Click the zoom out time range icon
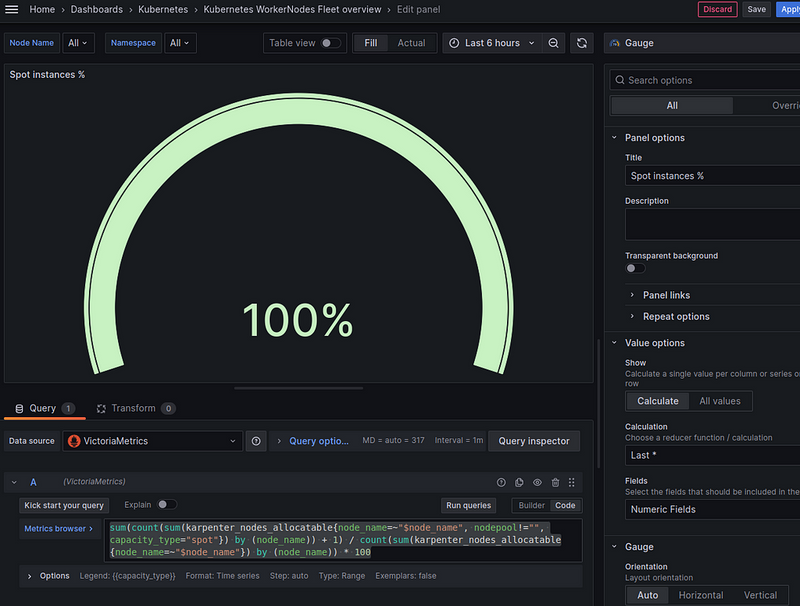Screen dimensions: 800x606 coord(554,43)
